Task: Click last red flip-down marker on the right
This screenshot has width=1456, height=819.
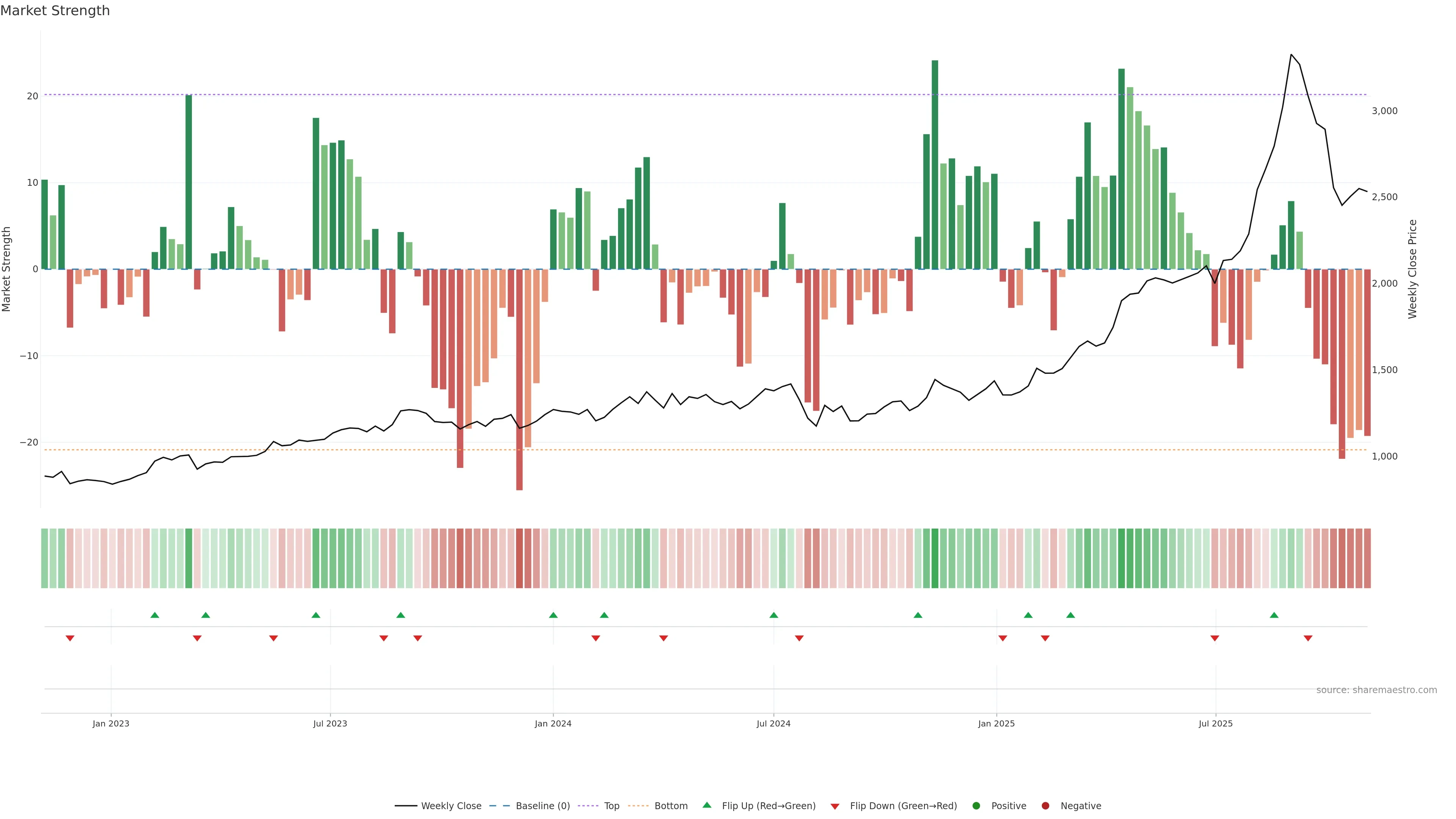Action: pyautogui.click(x=1308, y=638)
